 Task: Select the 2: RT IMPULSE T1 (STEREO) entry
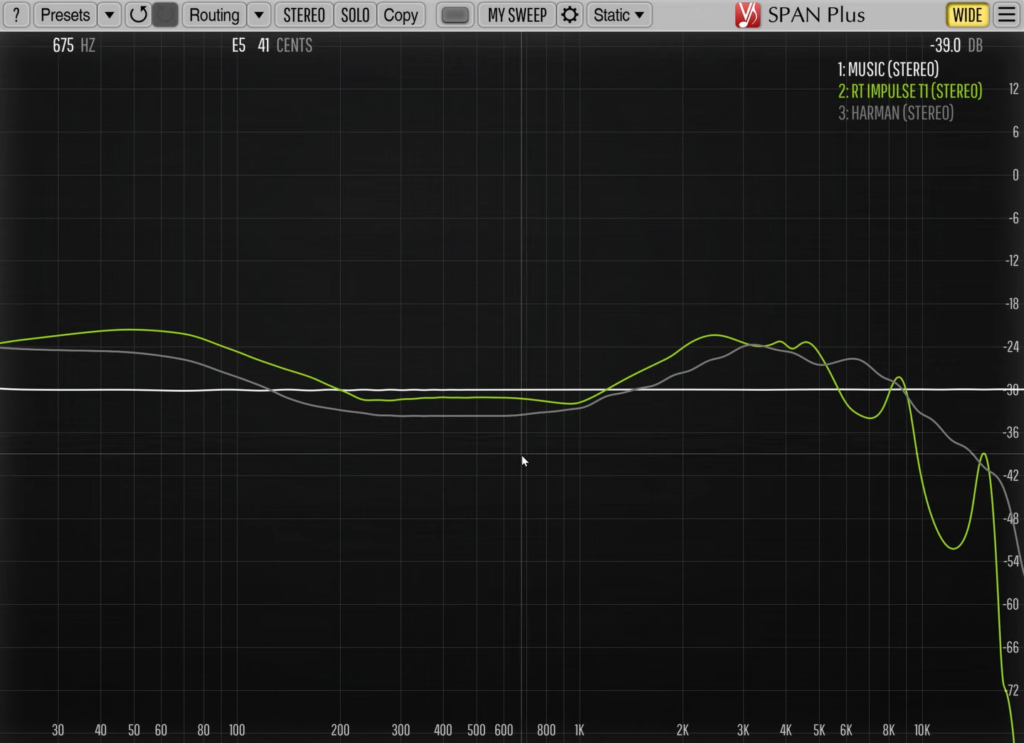tap(910, 91)
